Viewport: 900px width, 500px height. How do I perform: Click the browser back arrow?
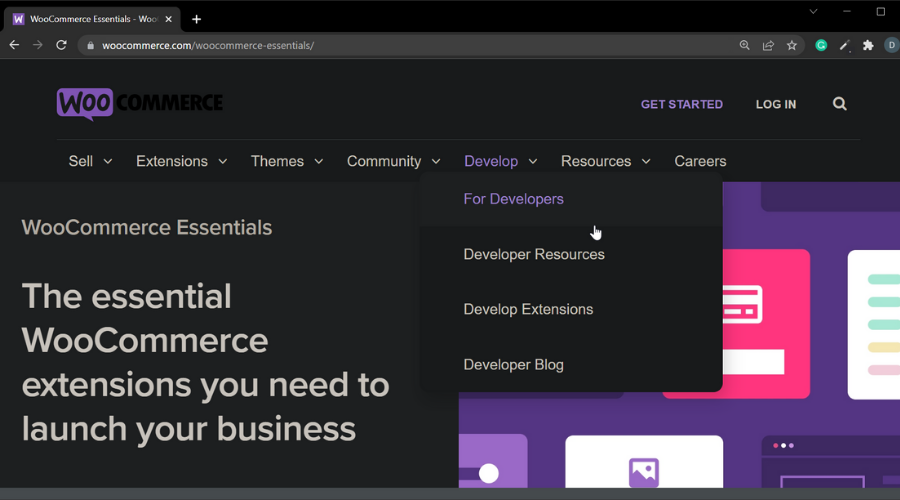(14, 45)
